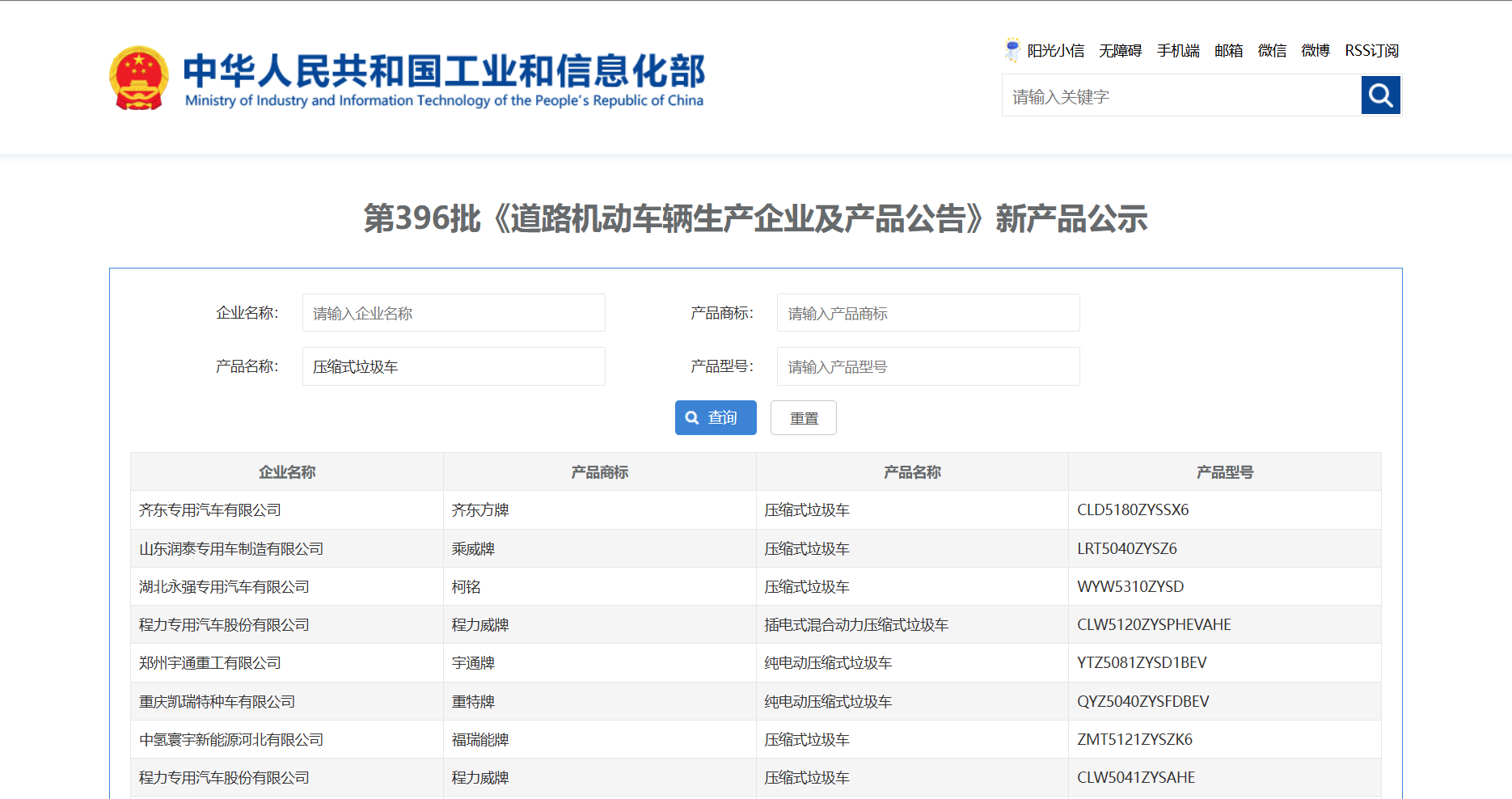Click the 产品名称 field containing 压缩式垃圾车
Screen dimensions: 1512x799
point(454,366)
